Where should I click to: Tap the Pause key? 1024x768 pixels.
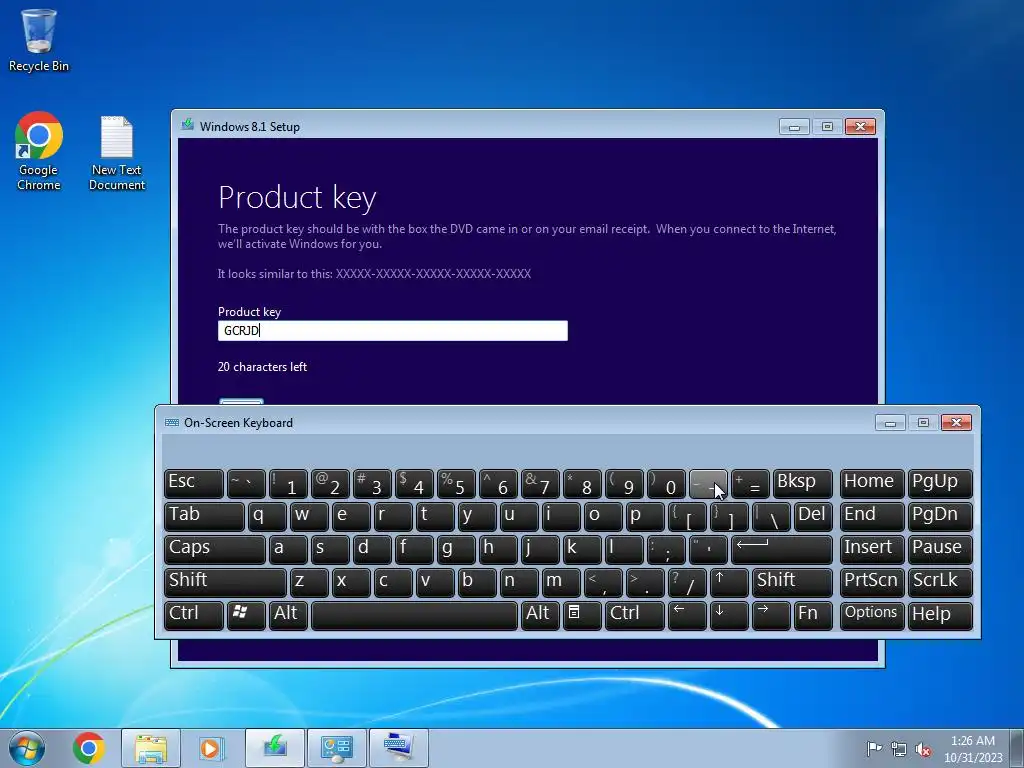tap(940, 549)
